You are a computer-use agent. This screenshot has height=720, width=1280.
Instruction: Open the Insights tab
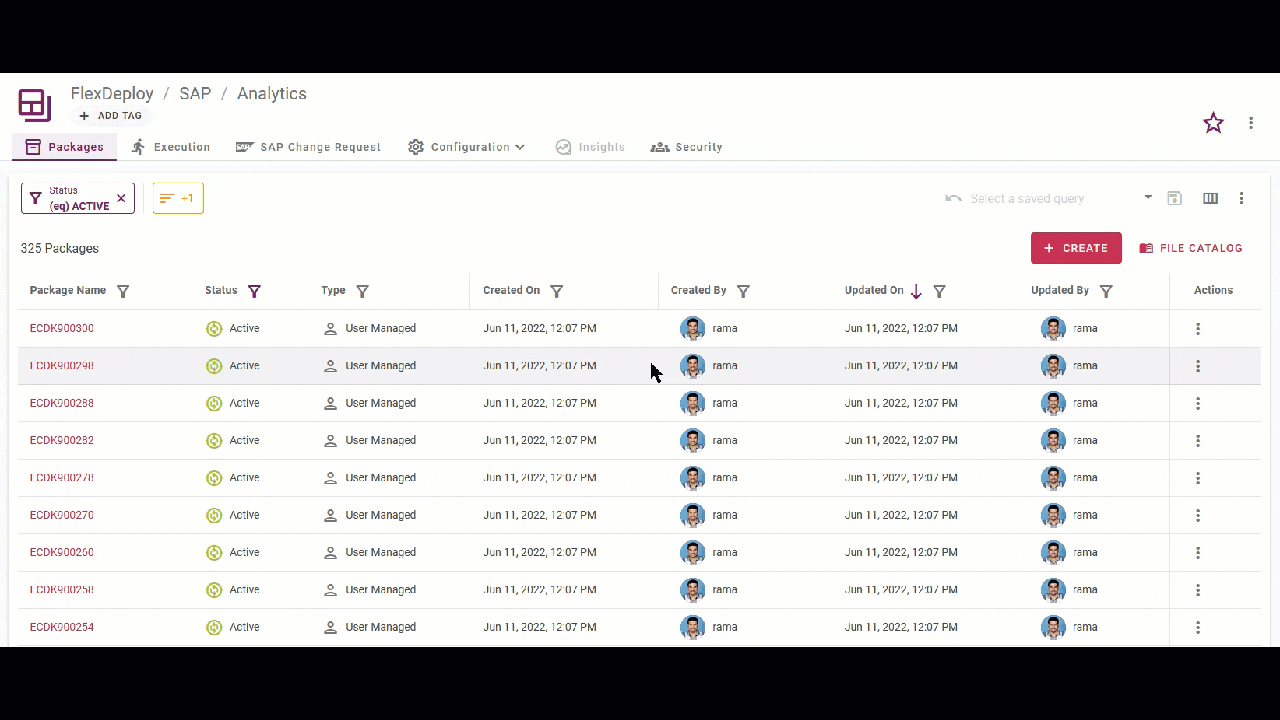pos(590,147)
